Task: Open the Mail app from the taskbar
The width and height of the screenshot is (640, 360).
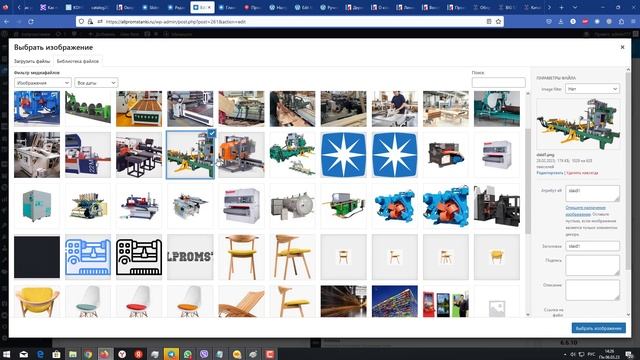Action: (24, 354)
